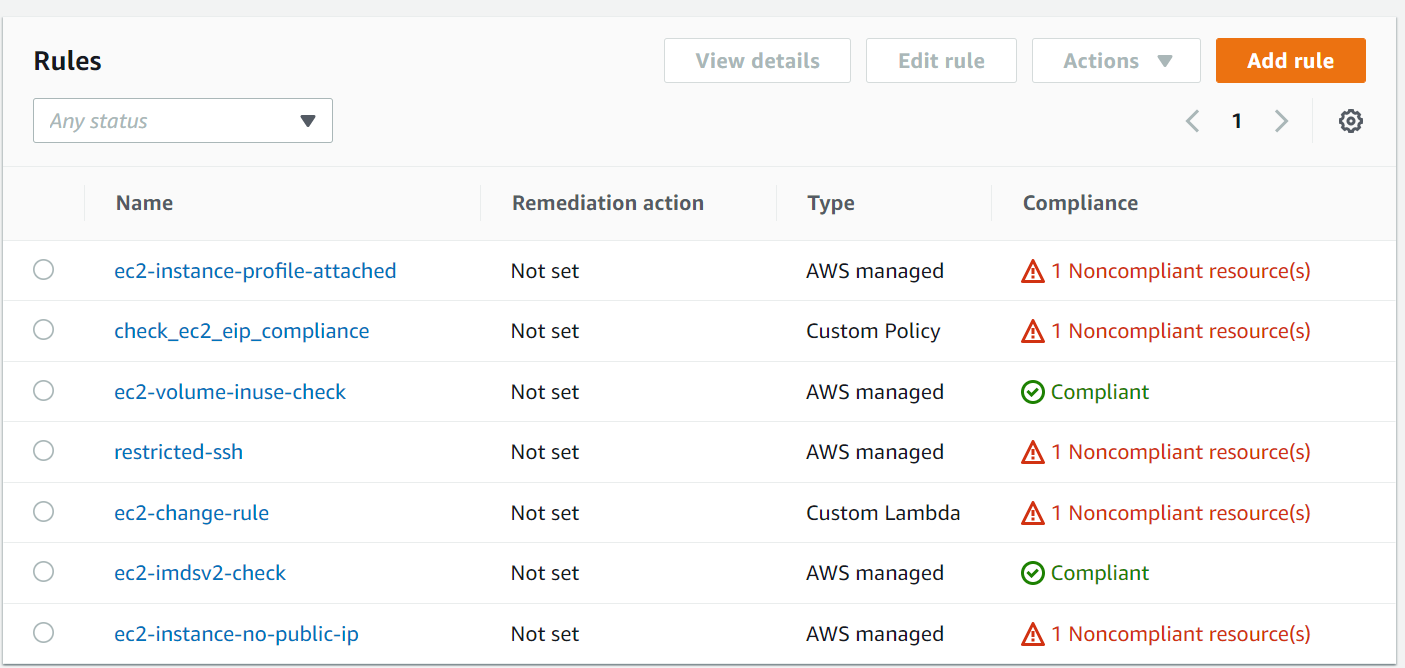Image resolution: width=1405 pixels, height=668 pixels.
Task: Click the green Compliant check icon for ec2-volume-inuse-check
Action: [1032, 391]
